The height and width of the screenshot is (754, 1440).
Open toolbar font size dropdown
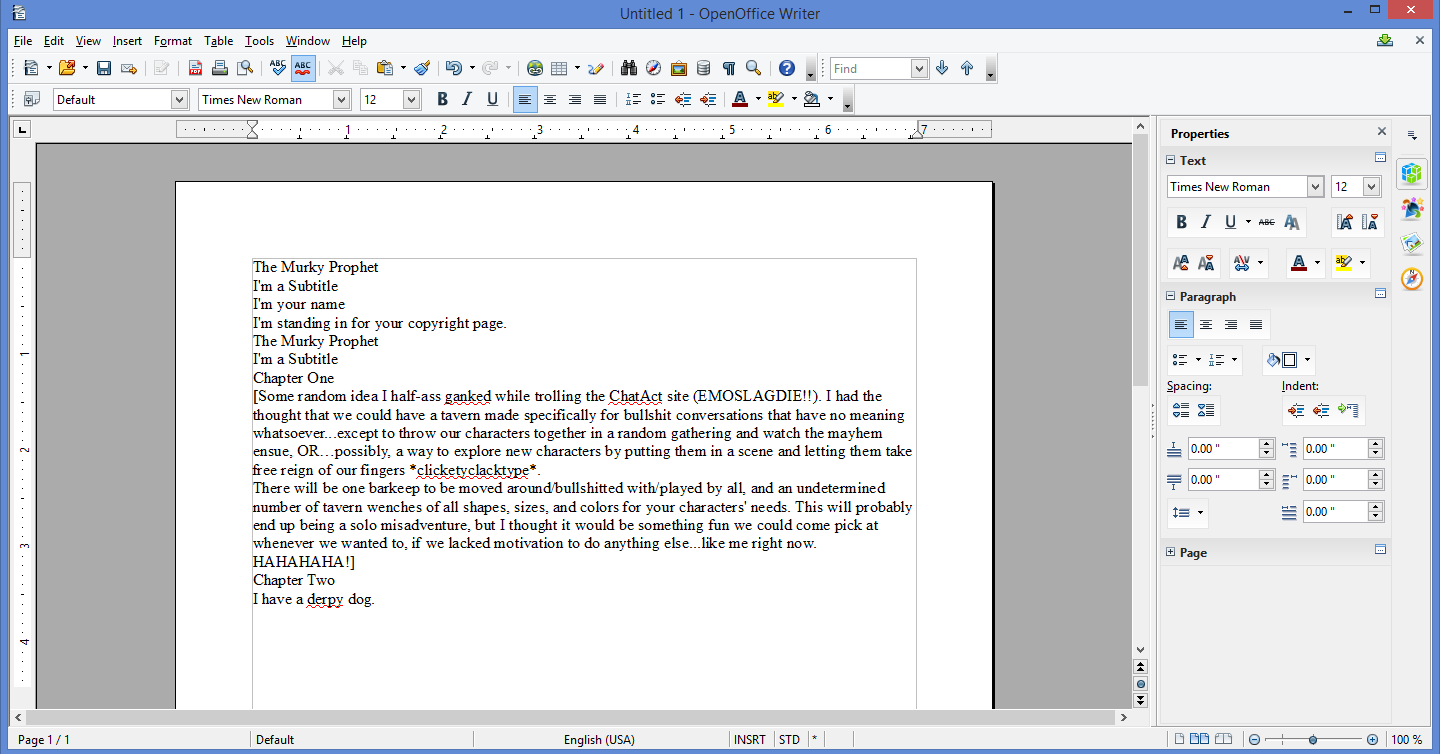coord(412,99)
